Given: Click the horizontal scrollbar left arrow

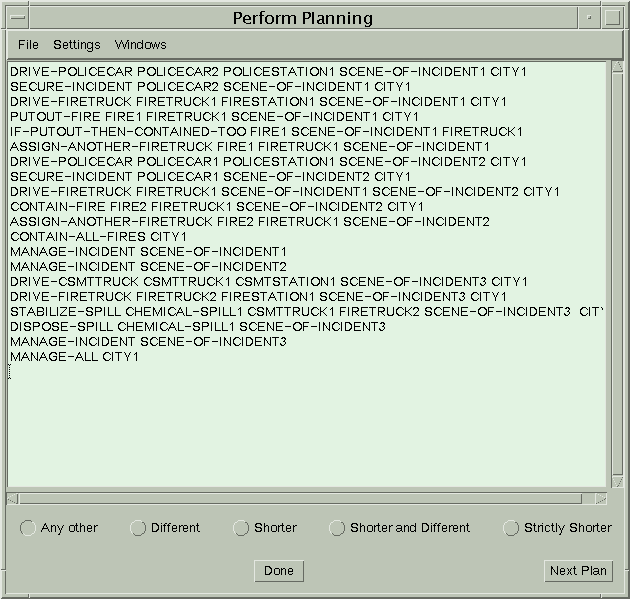Looking at the screenshot, I should pyautogui.click(x=13, y=498).
